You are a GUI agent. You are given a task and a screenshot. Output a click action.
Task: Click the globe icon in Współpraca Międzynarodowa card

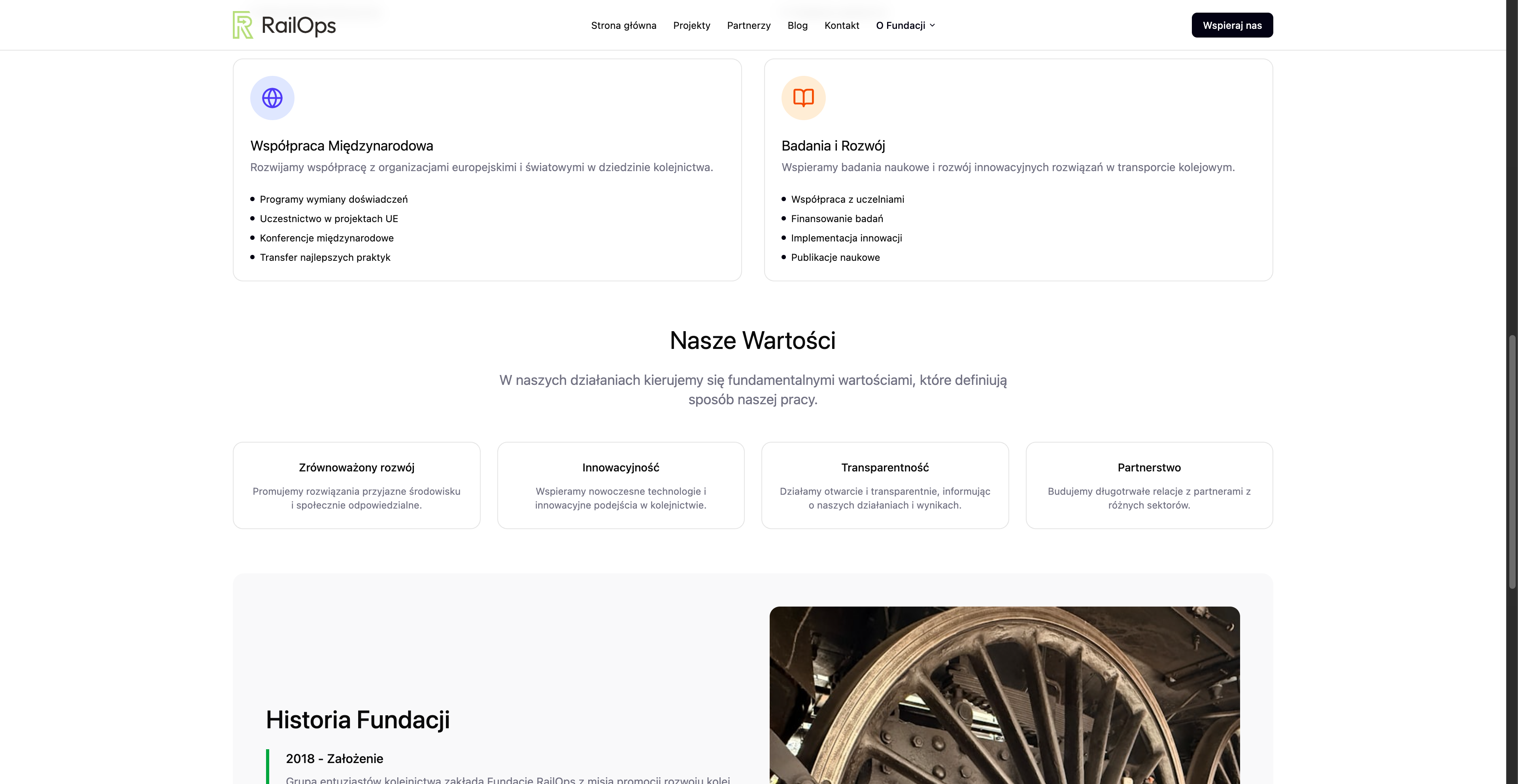click(272, 98)
